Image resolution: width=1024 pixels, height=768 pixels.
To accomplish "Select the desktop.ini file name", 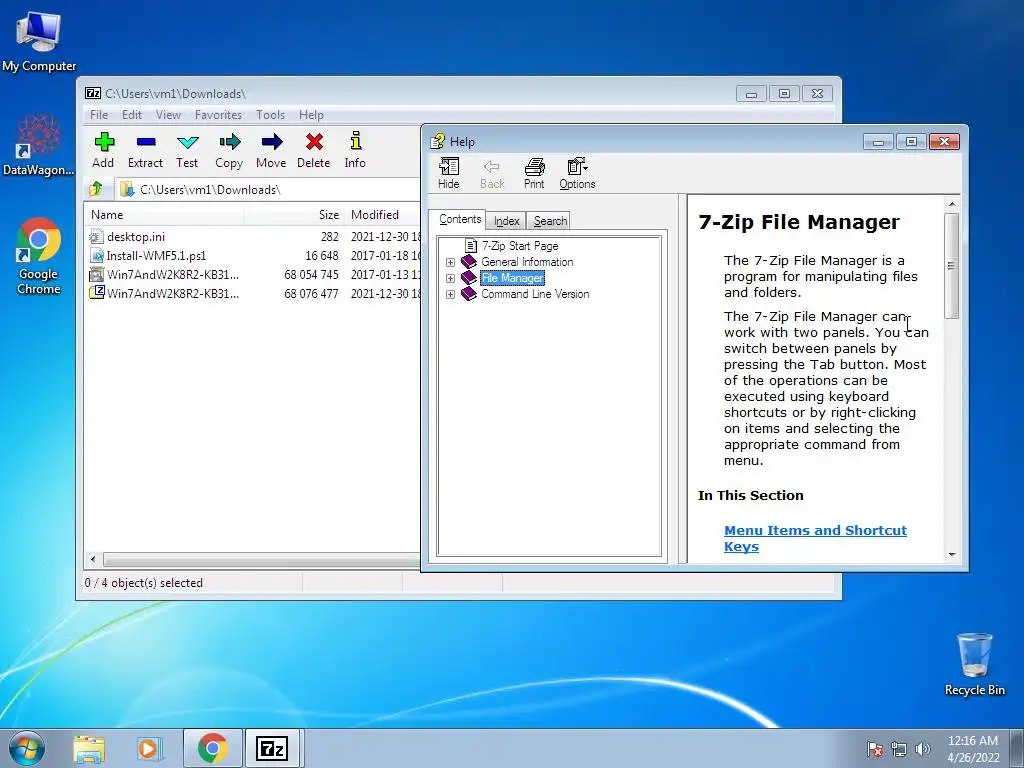I will click(x=136, y=236).
